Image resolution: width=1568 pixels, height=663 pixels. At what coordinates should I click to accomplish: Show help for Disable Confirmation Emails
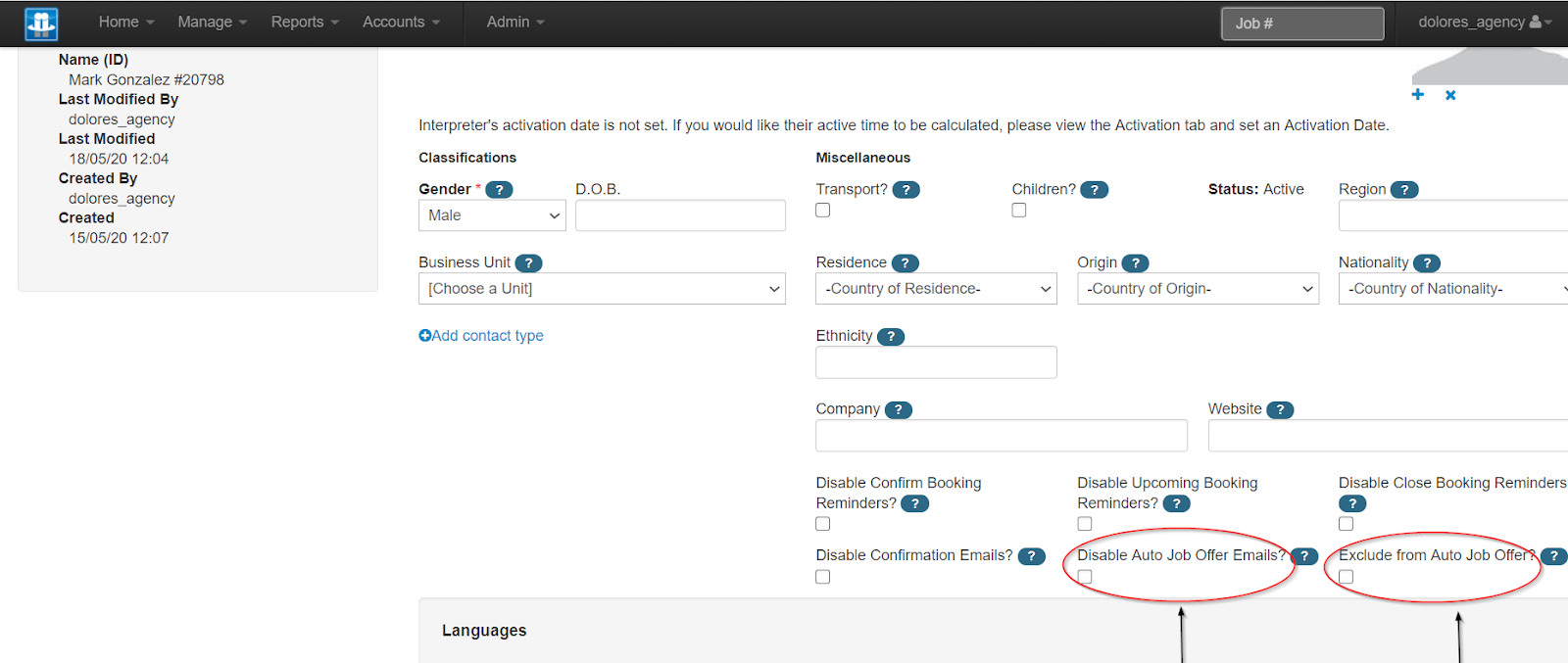(x=1031, y=556)
